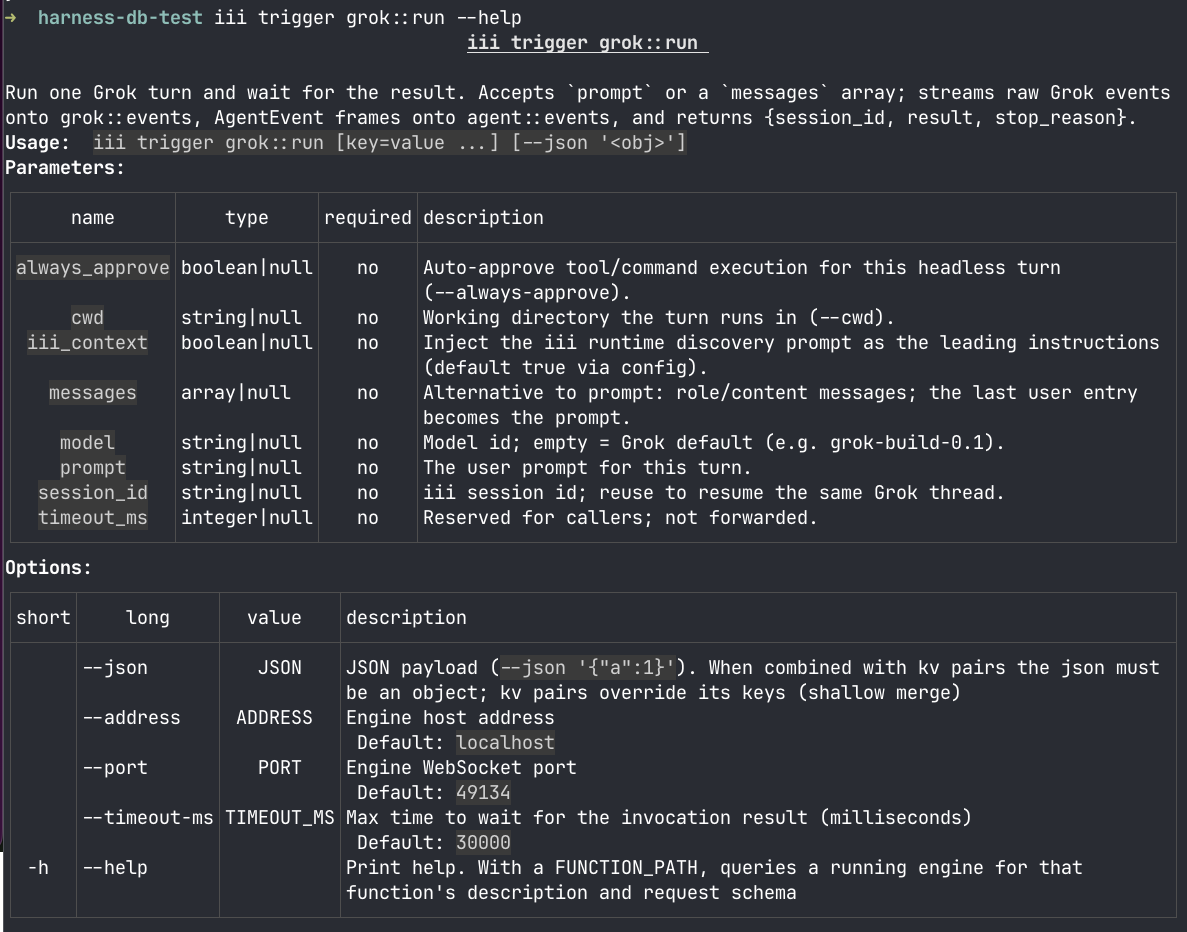1187x932 pixels.
Task: Click 'Engine host address' description
Action: (x=450, y=718)
